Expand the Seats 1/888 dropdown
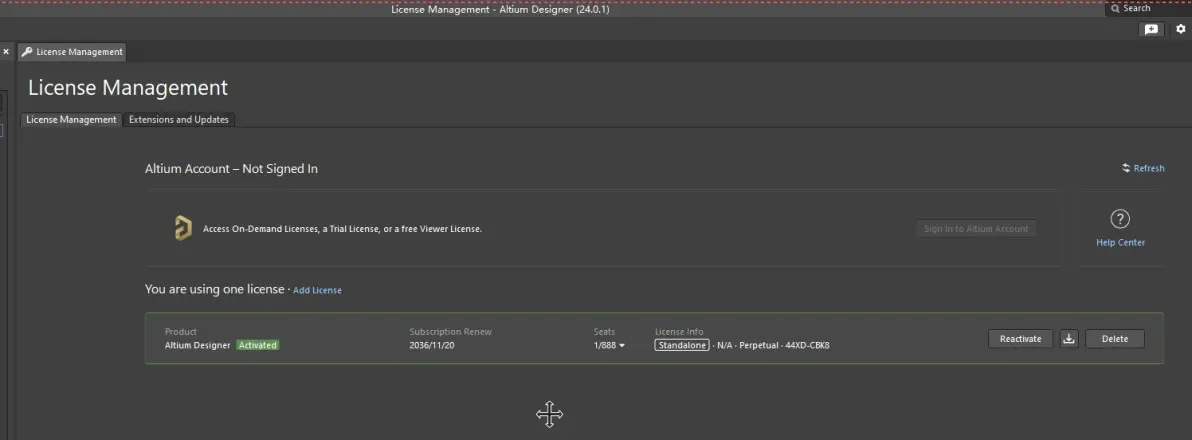Image resolution: width=1192 pixels, height=440 pixels. pyautogui.click(x=609, y=345)
